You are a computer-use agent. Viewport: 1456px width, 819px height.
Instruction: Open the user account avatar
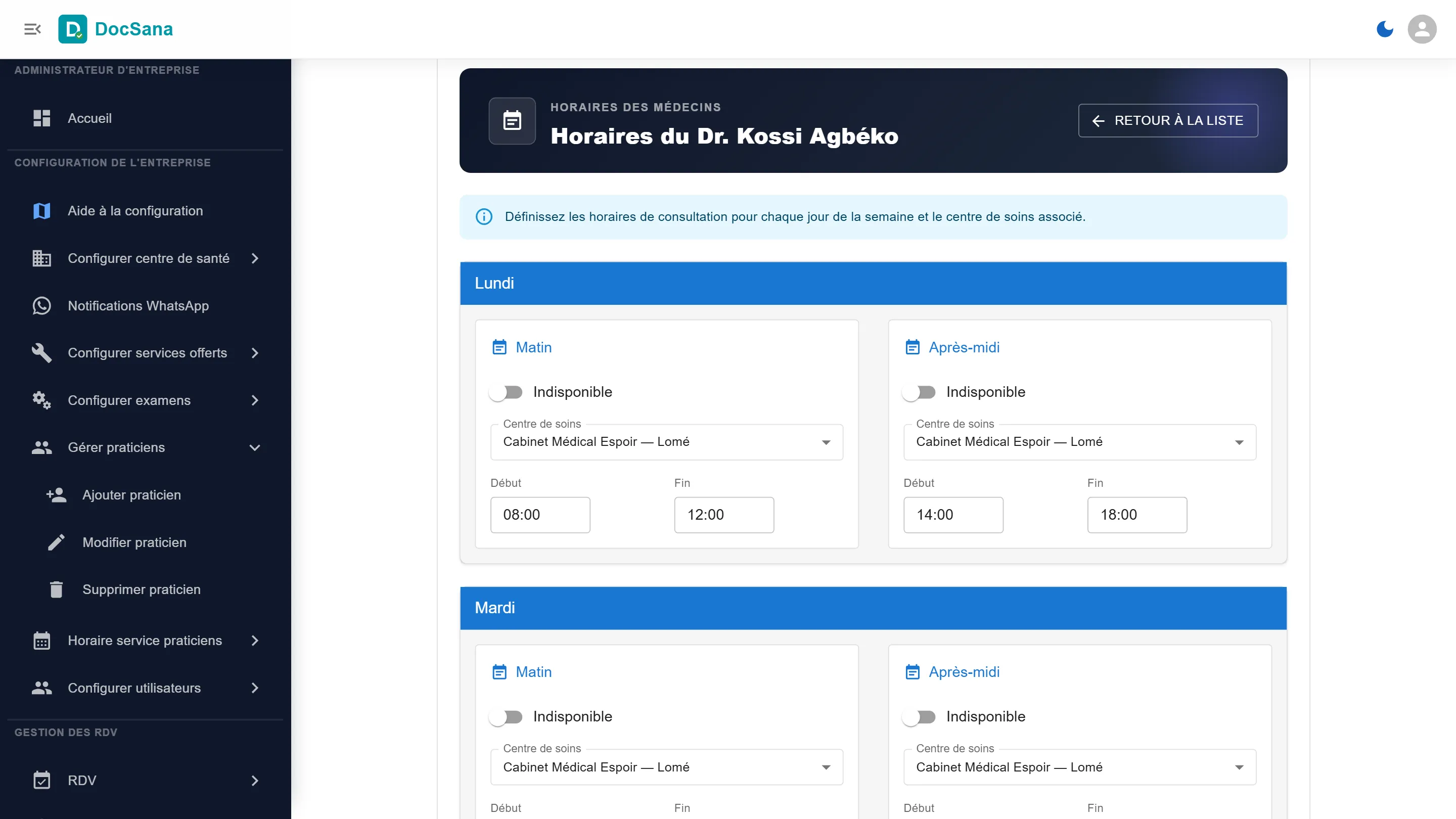[x=1422, y=29]
